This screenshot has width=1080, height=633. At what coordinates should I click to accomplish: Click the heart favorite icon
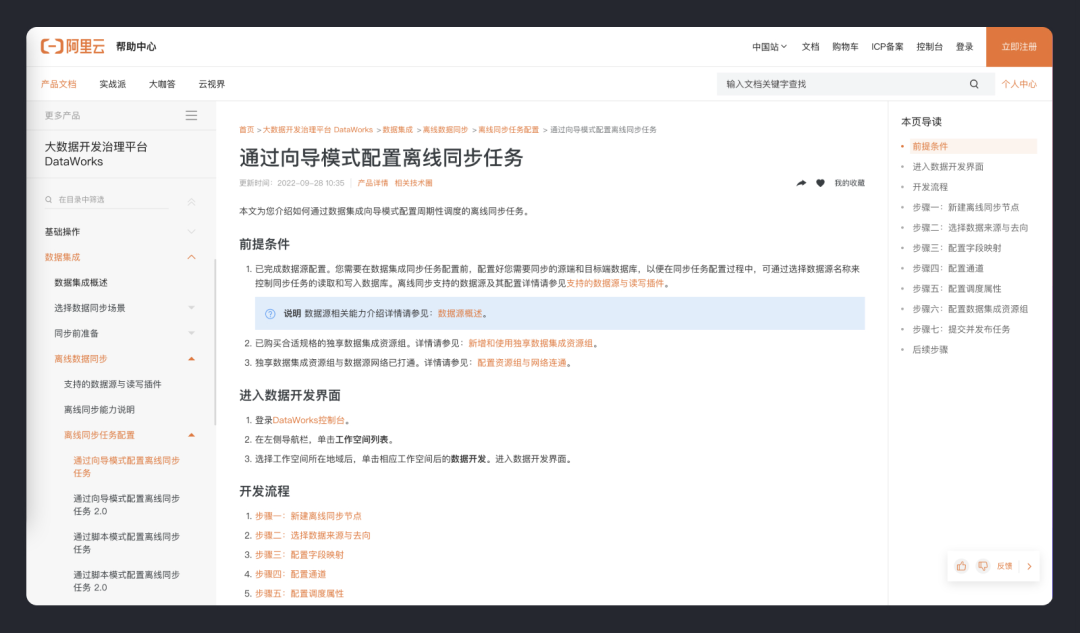coord(820,183)
